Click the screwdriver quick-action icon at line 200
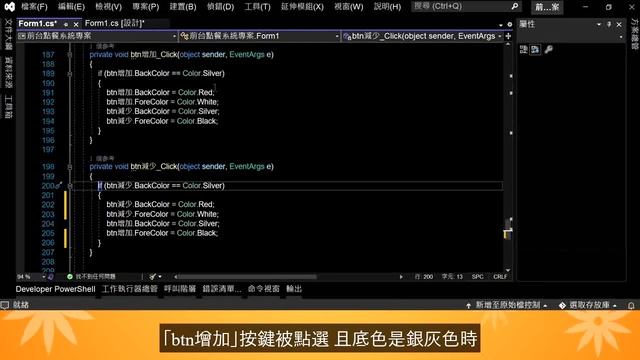 point(58,186)
